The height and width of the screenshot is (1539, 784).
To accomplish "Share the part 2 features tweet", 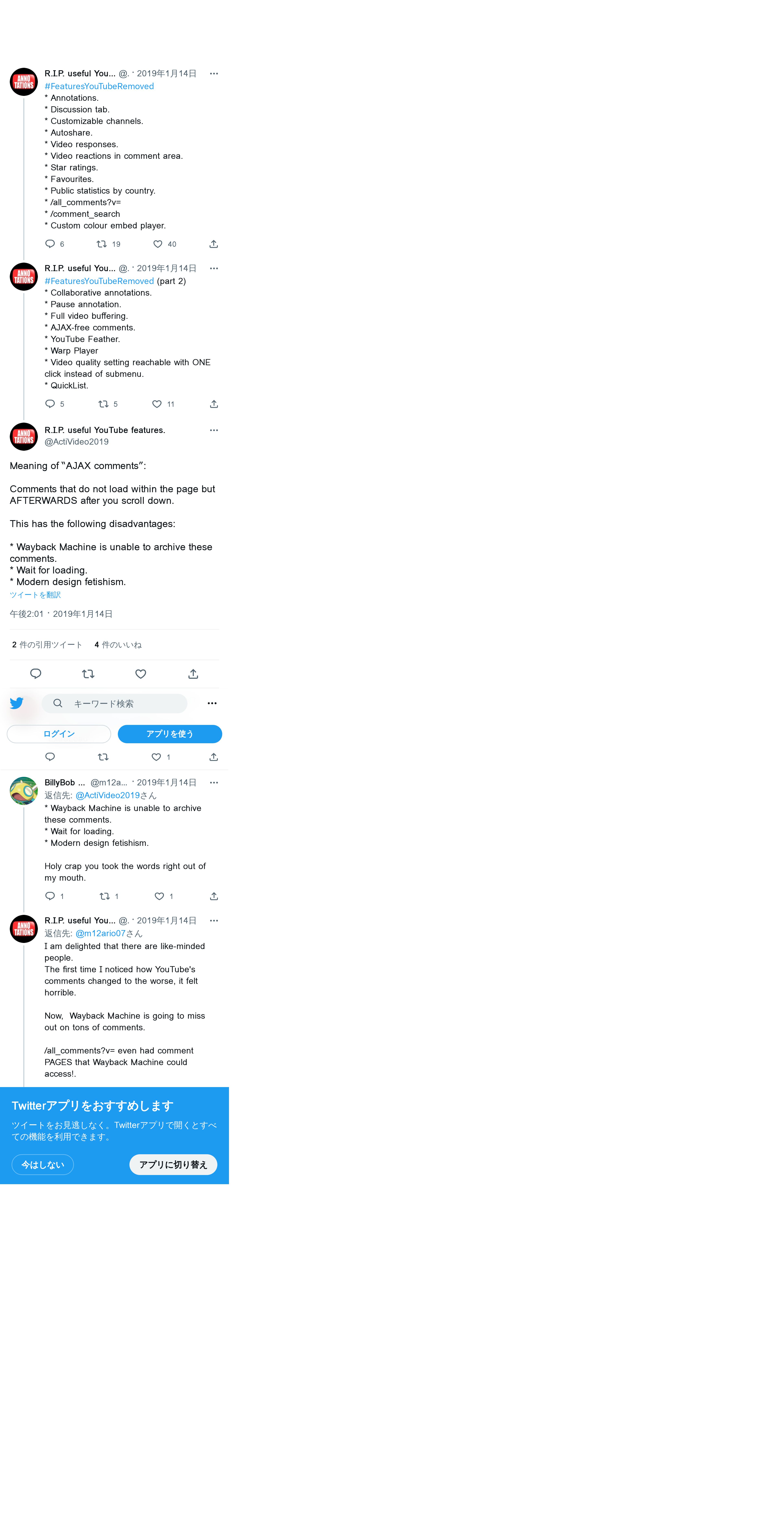I will point(214,404).
